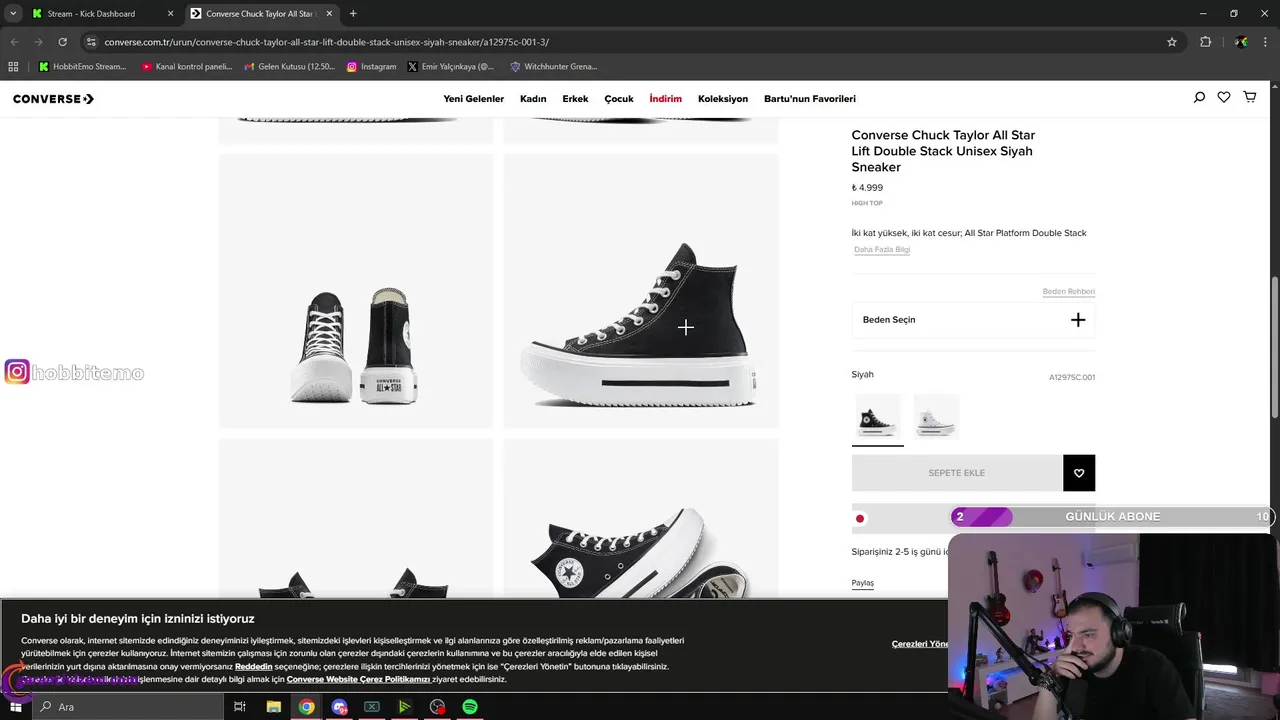Open the Yeni Gelenler menu
1280x720 pixels.
tap(474, 99)
